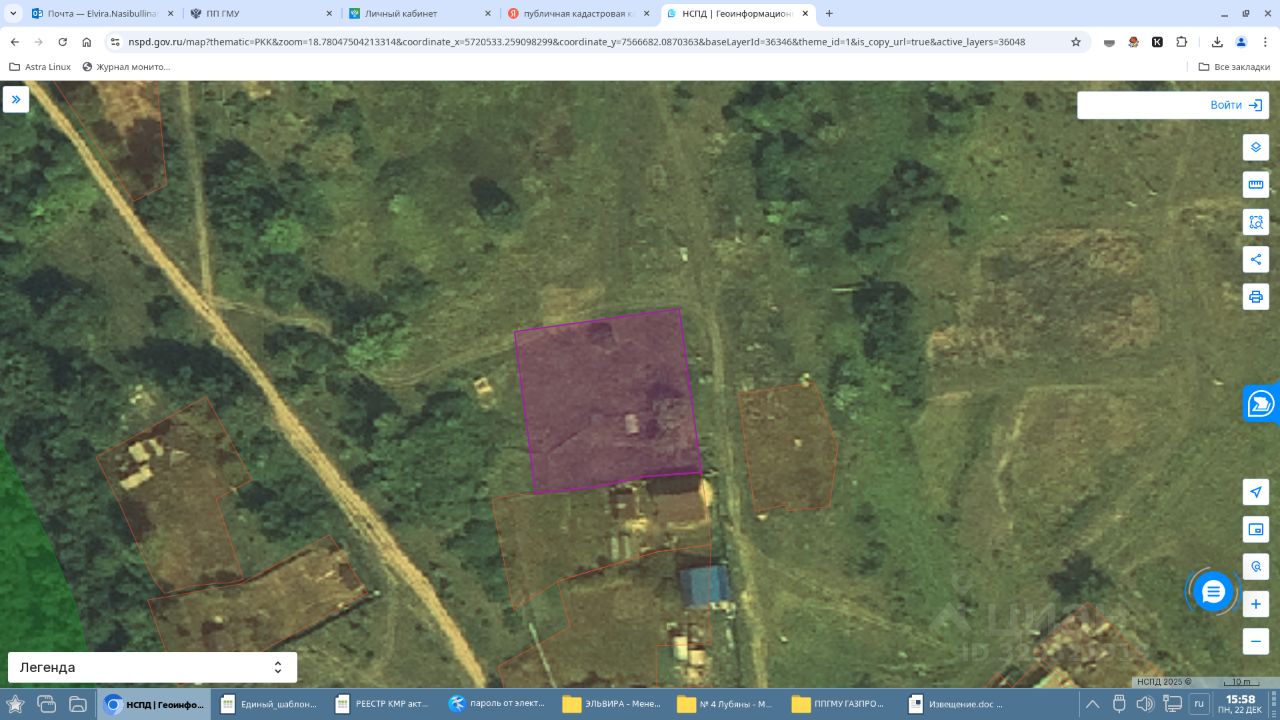This screenshot has height=720, width=1280.
Task: Open пароль от элект... taskbar window
Action: 499,704
